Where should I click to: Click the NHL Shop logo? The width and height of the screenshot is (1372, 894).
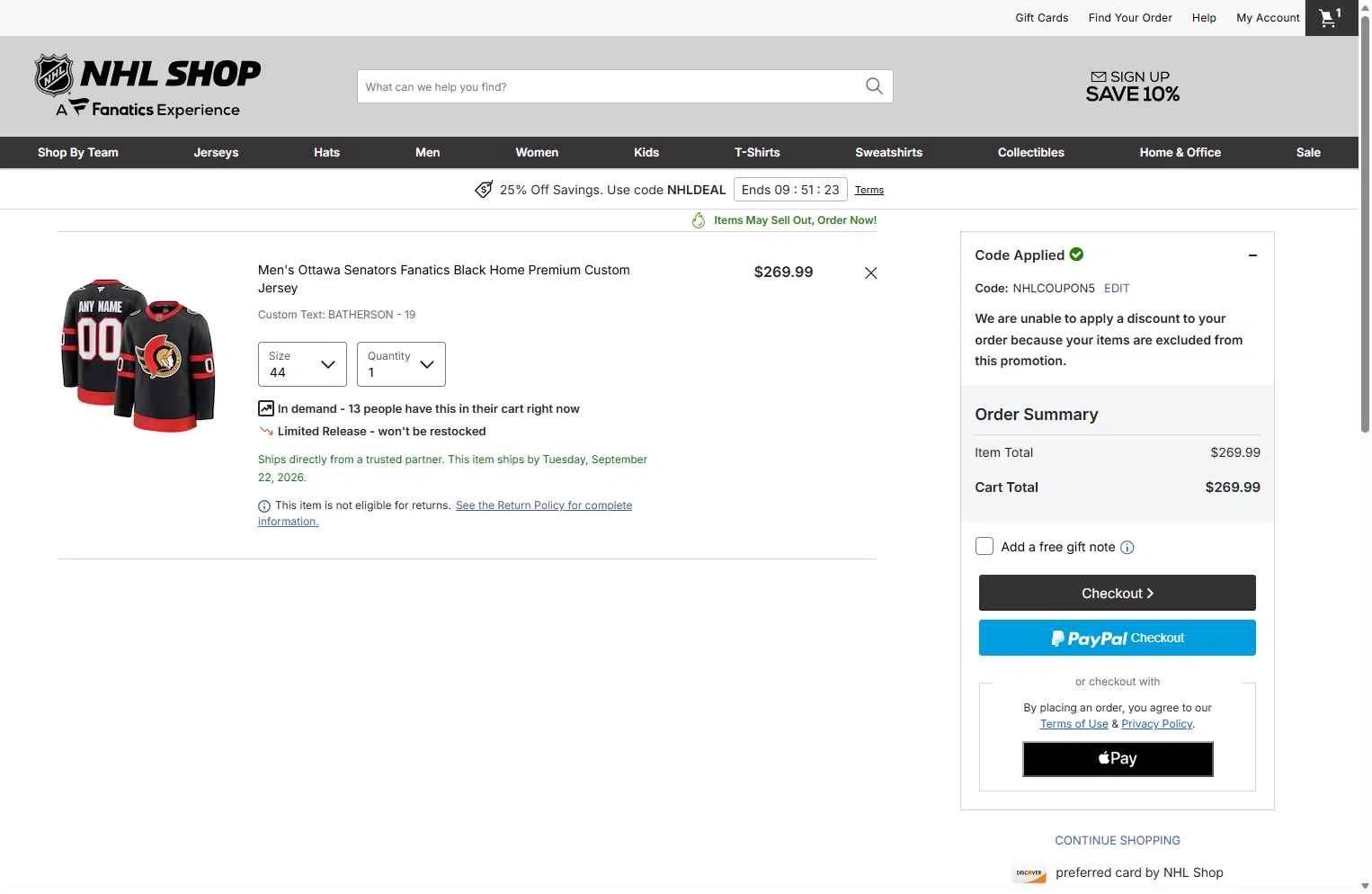[147, 86]
